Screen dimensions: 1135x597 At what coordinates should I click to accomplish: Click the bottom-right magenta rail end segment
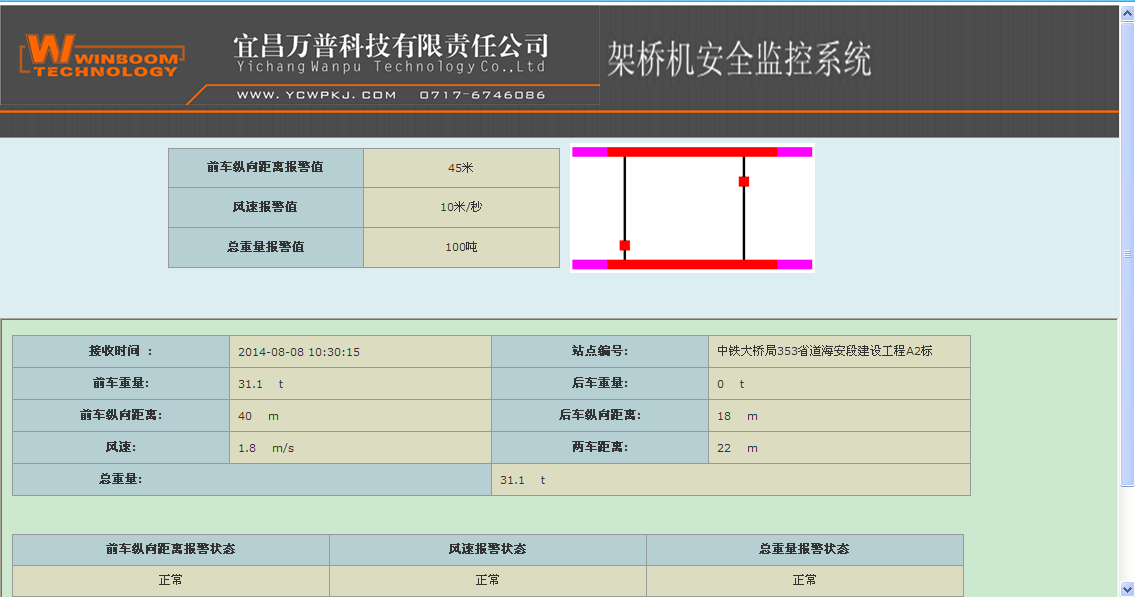coord(795,264)
